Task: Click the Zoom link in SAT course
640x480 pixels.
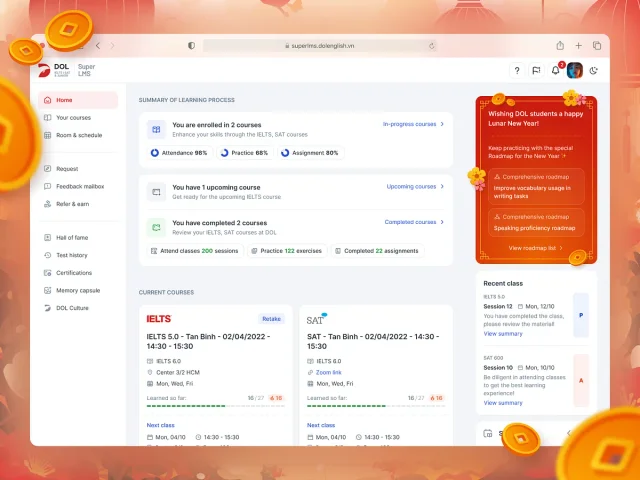Action: click(x=329, y=372)
